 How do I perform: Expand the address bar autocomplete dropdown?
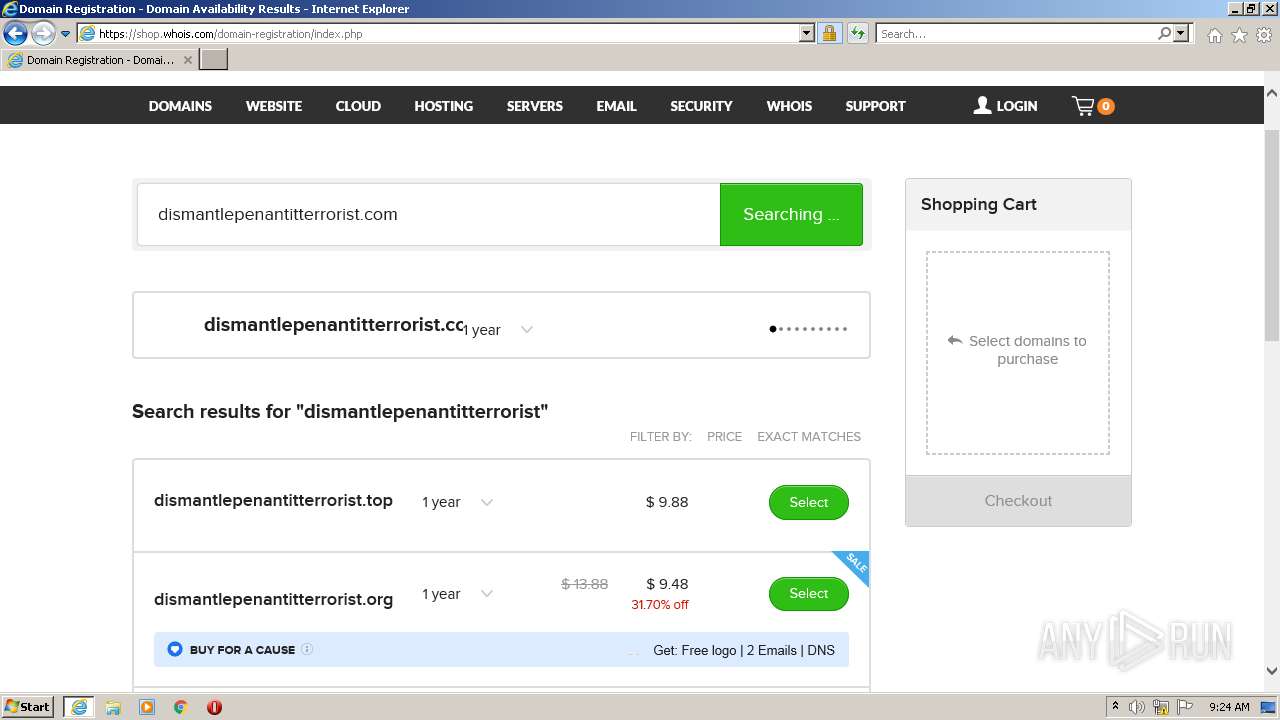point(807,33)
